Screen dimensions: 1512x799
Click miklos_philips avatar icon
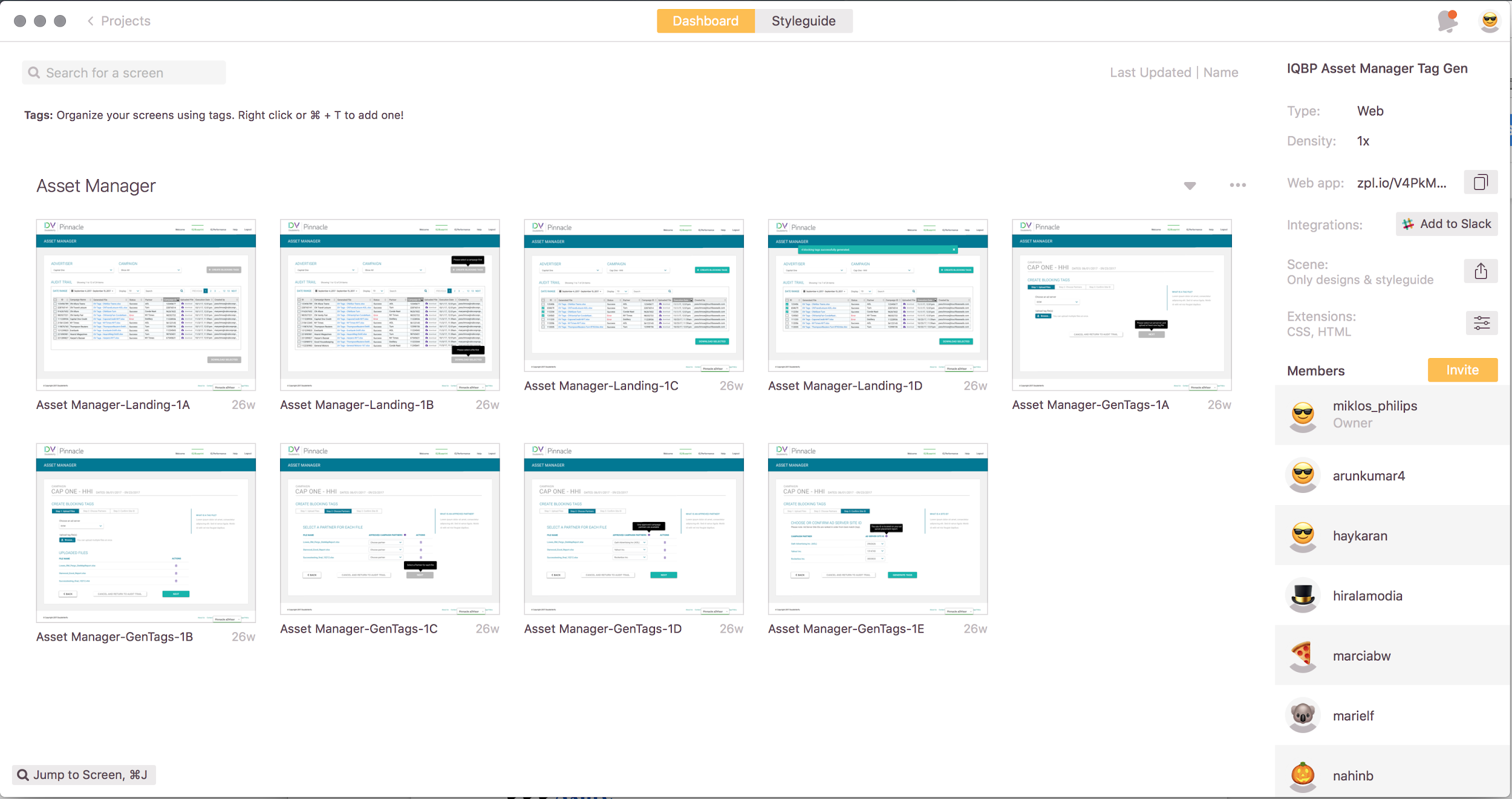pos(1303,415)
